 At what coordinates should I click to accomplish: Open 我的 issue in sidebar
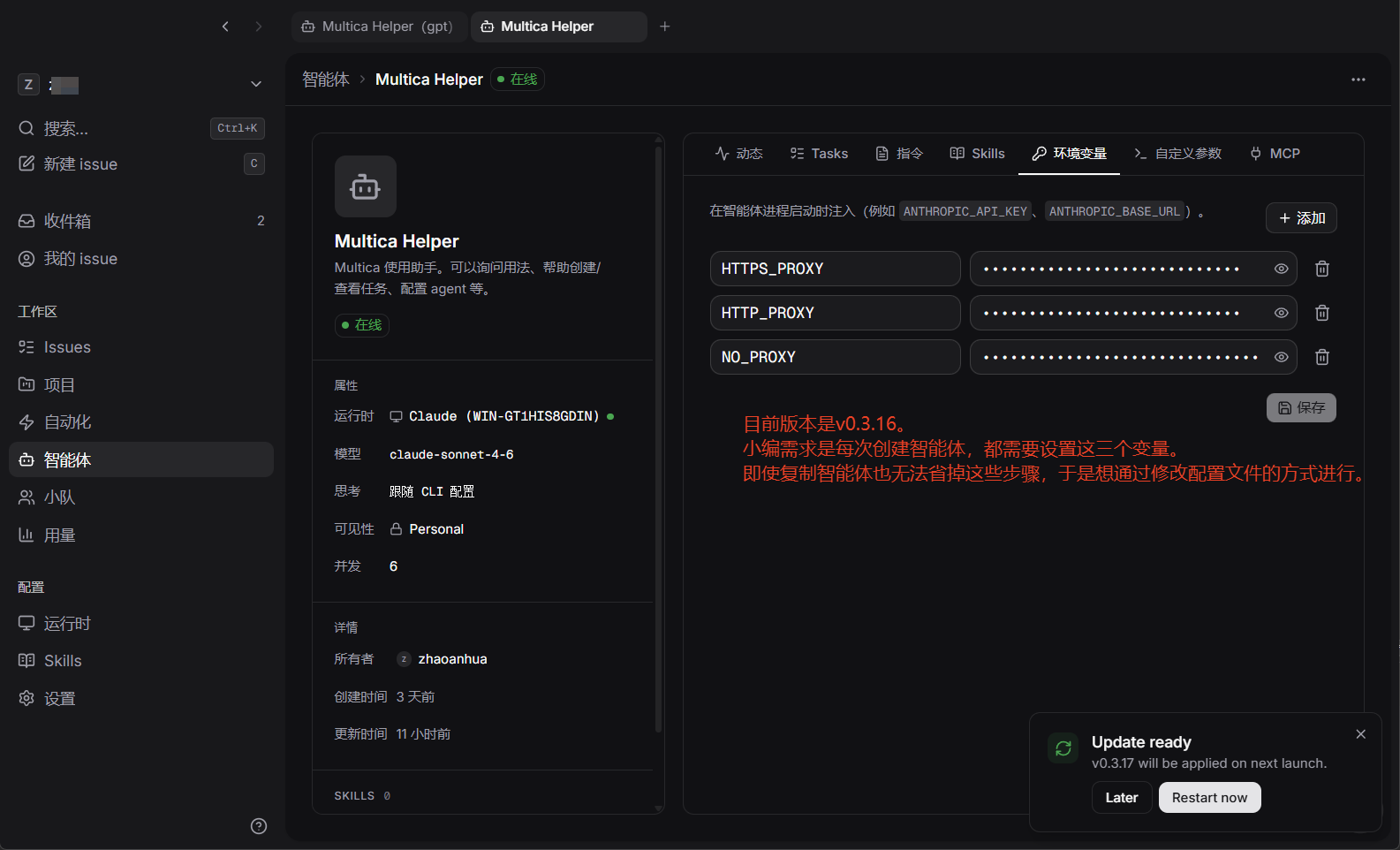(x=141, y=259)
